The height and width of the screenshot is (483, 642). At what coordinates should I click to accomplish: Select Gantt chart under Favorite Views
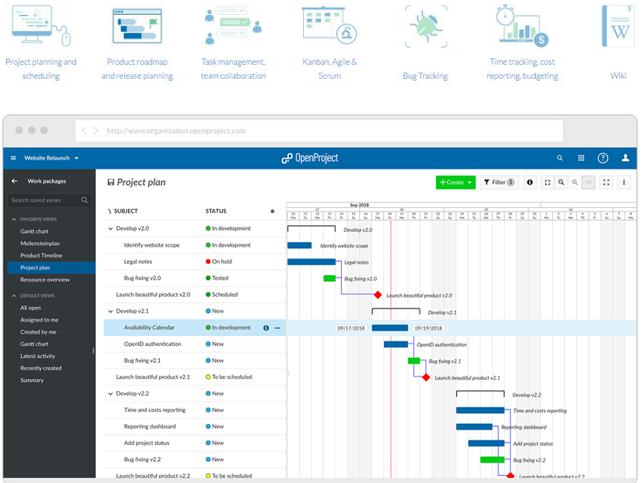(34, 231)
